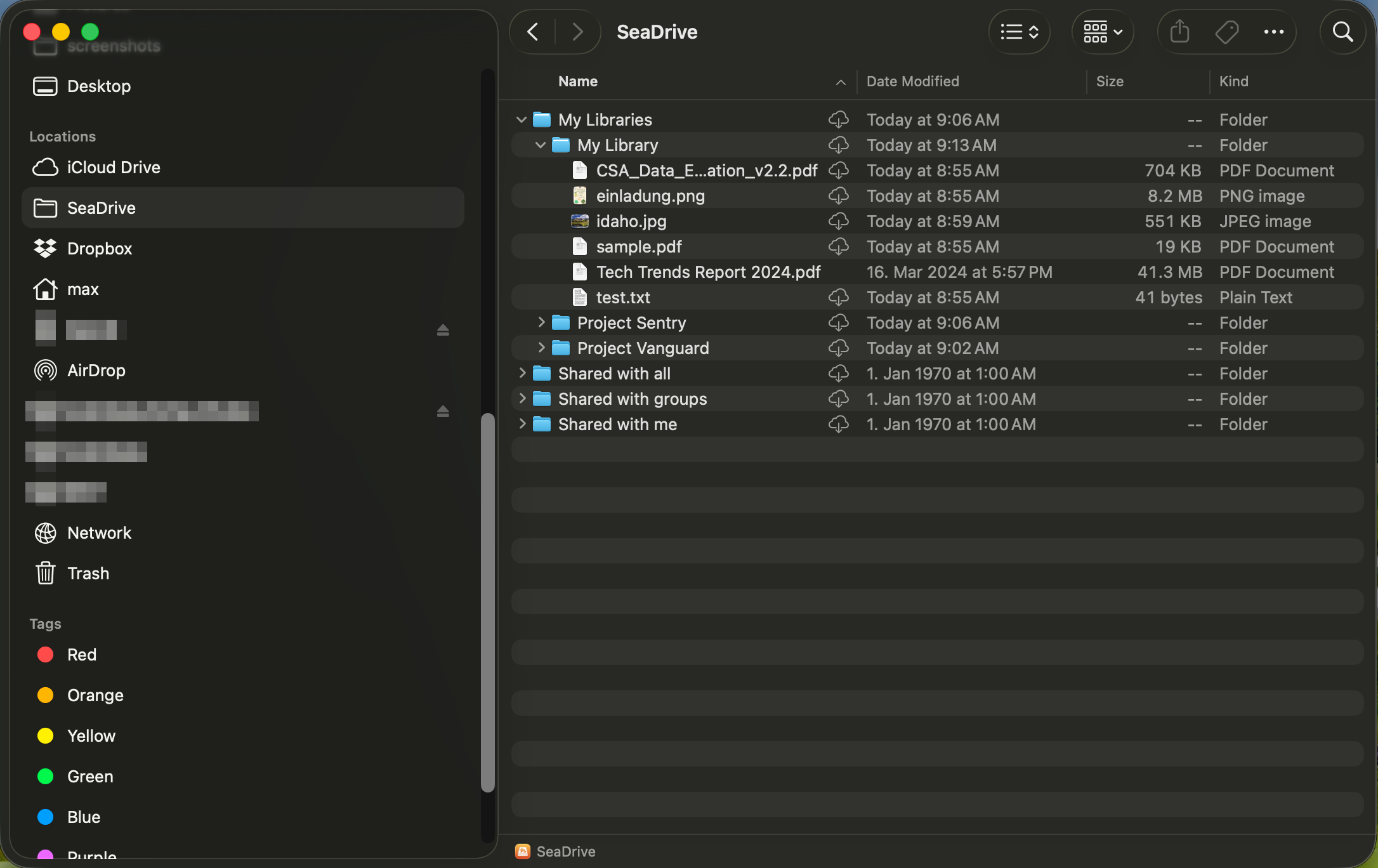Screen dimensions: 1378x868
Task: Download sample.pdf via its cloud icon
Action: point(839,247)
